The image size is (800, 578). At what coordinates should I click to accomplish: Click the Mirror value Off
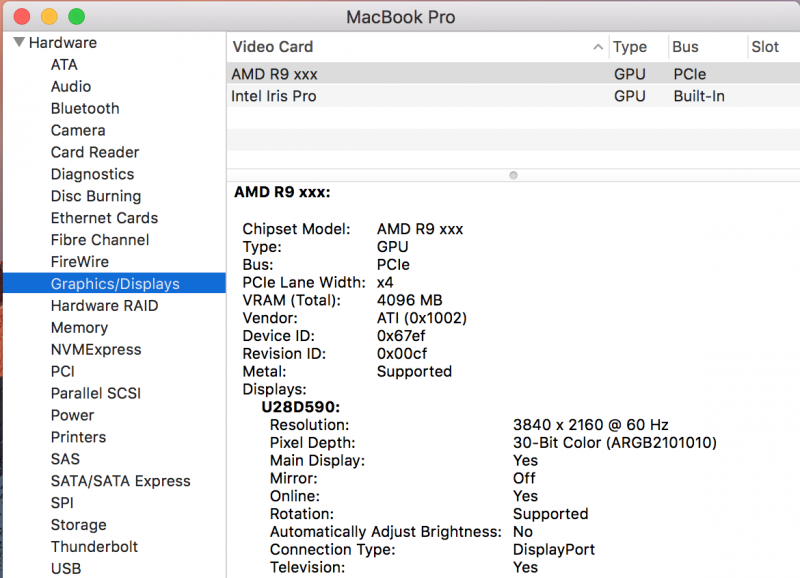point(524,479)
